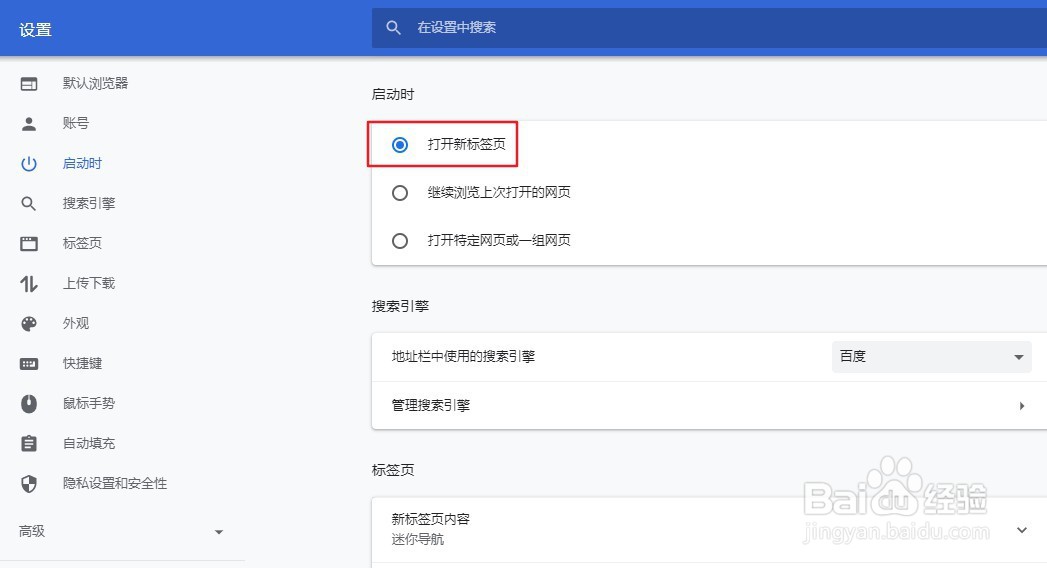
Task: Click the 在设置中搜索 search field
Action: click(709, 27)
